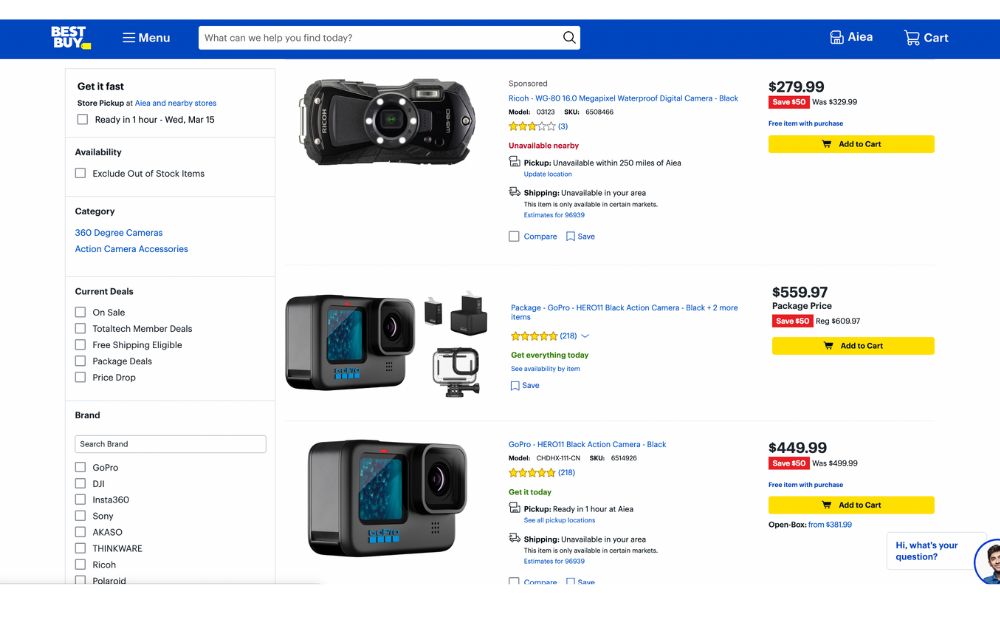The image size is (1000, 630).
Task: Open Action Camera Accessories category
Action: coord(131,249)
